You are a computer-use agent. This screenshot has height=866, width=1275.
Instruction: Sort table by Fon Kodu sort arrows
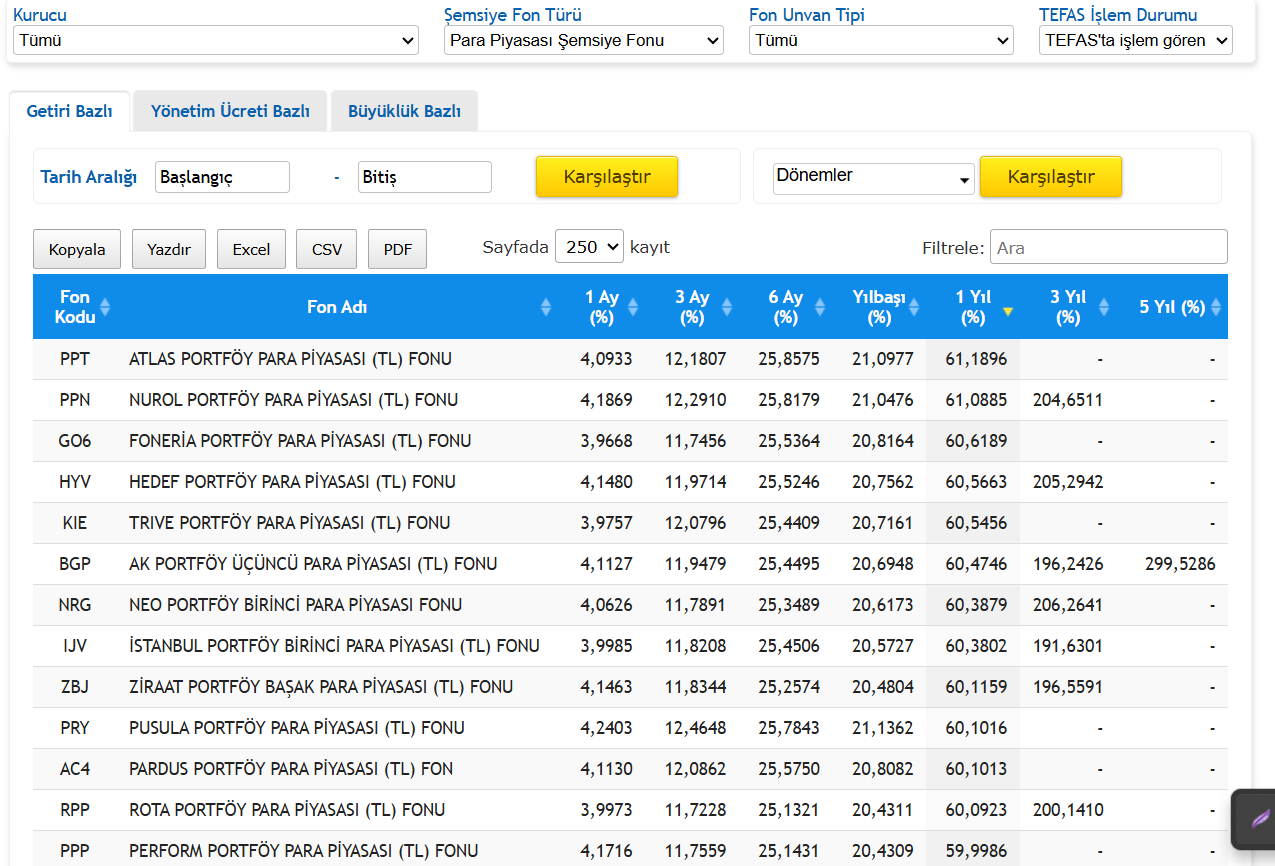pyautogui.click(x=105, y=307)
